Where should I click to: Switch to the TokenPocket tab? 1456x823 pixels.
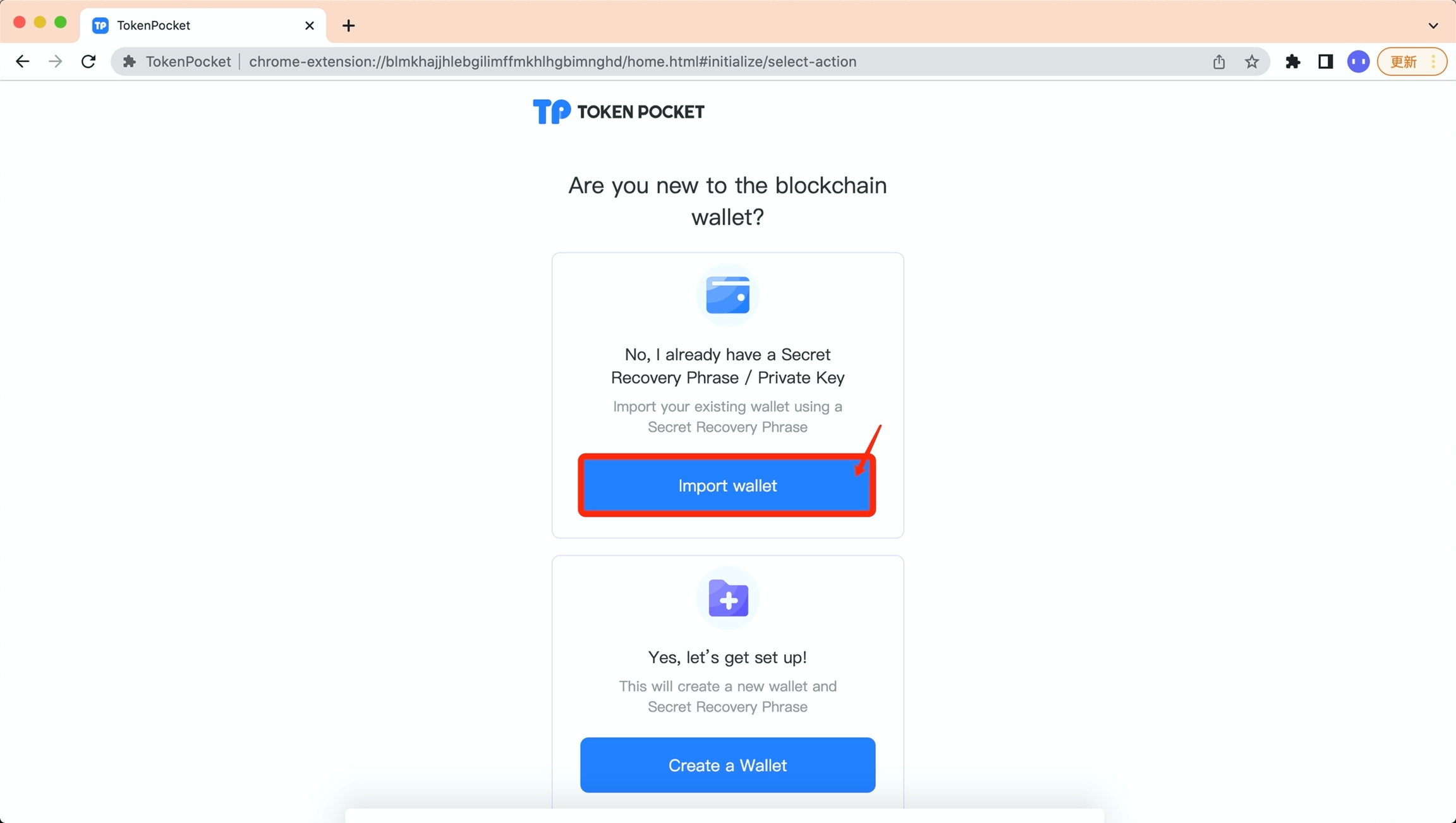tap(190, 25)
